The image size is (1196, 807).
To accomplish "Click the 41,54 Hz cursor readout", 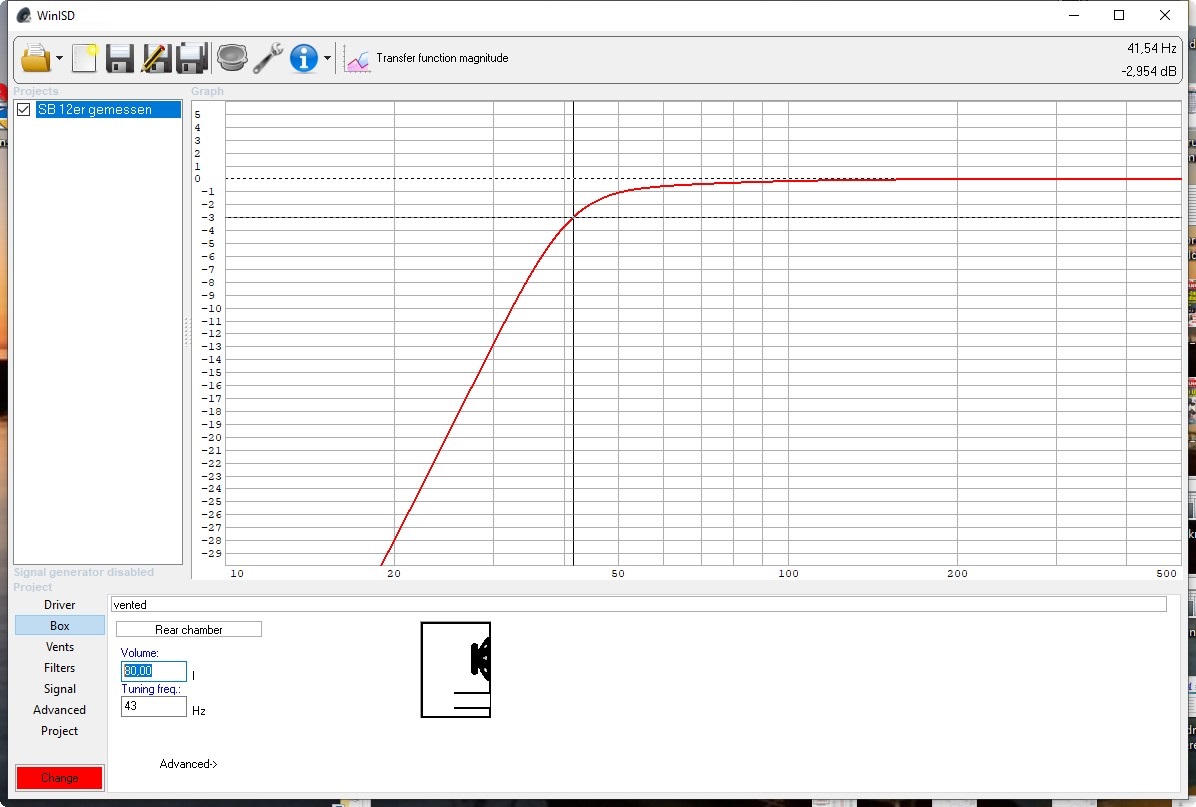I will coord(1152,48).
